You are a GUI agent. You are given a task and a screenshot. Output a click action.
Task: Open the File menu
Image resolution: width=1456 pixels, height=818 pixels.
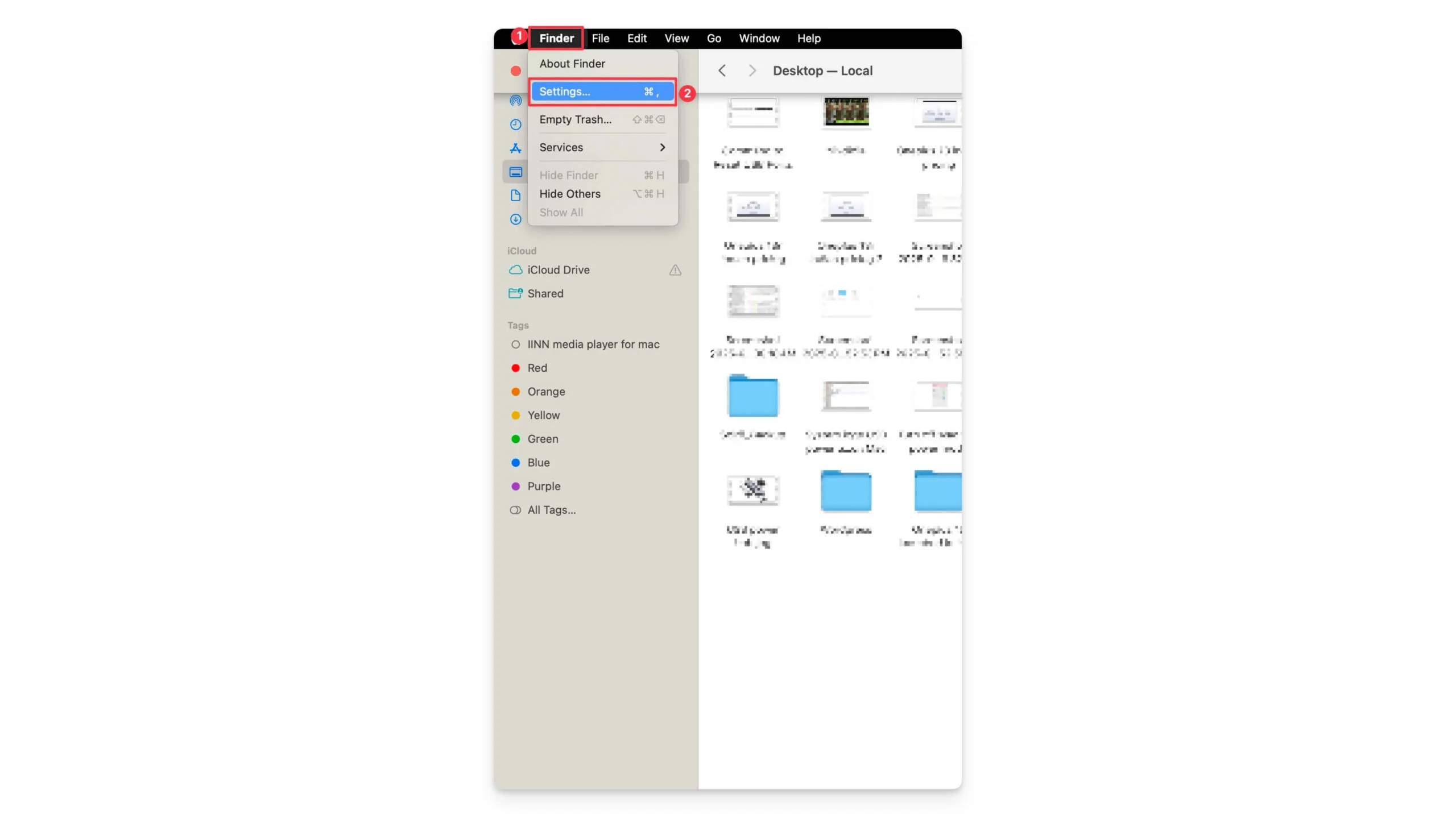(x=600, y=38)
